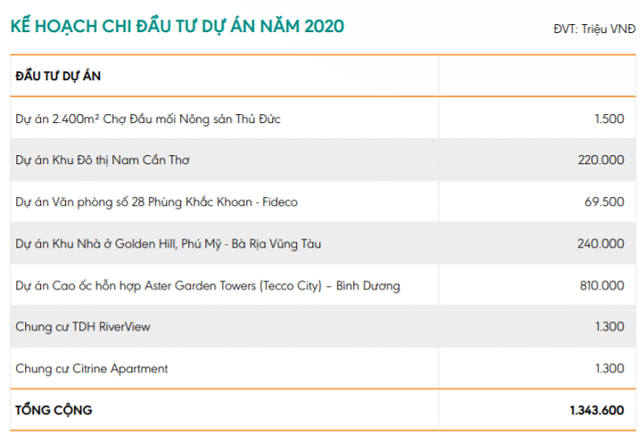This screenshot has width=640, height=432.
Task: Click the empty header cell above the amounts
Action: (x=536, y=76)
